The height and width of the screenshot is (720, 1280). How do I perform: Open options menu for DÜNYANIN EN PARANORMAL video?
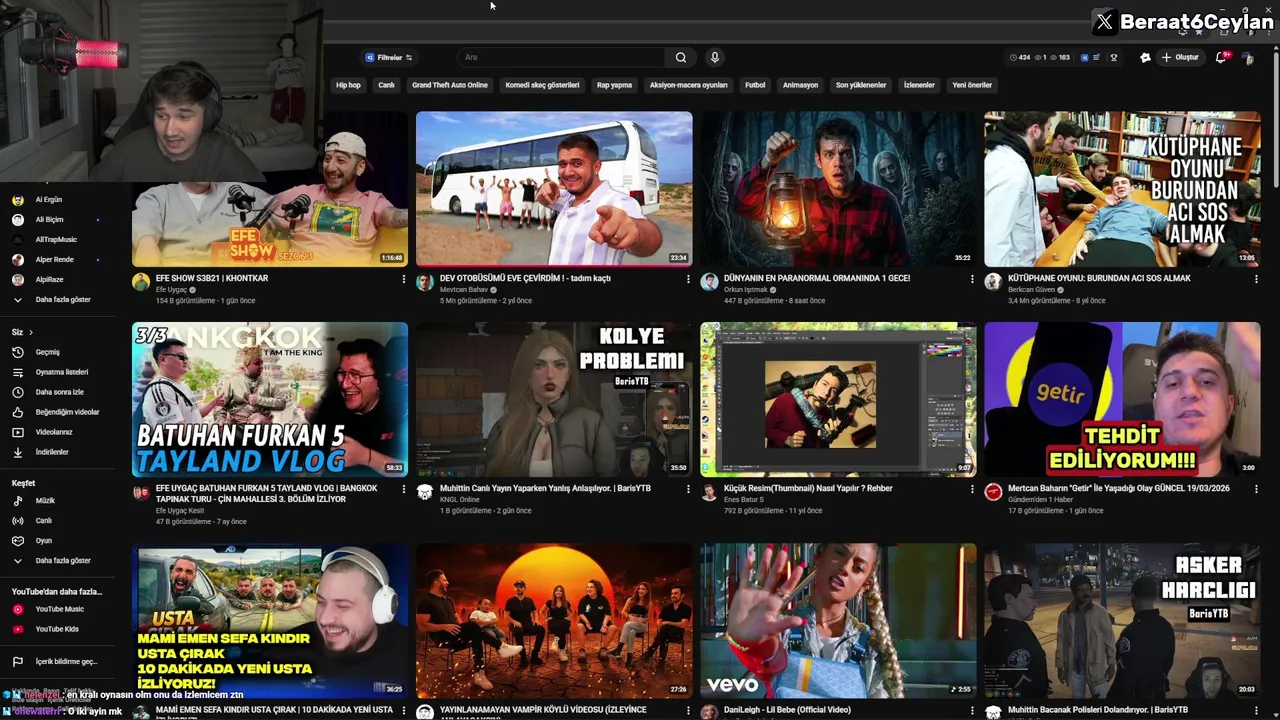click(x=972, y=279)
